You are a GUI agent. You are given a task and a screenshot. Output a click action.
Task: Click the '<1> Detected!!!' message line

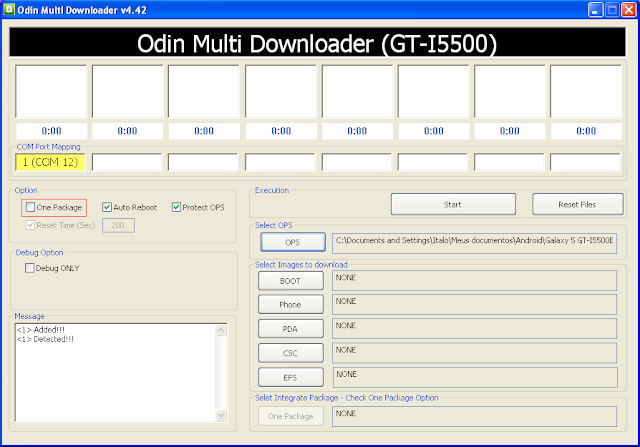[45, 339]
